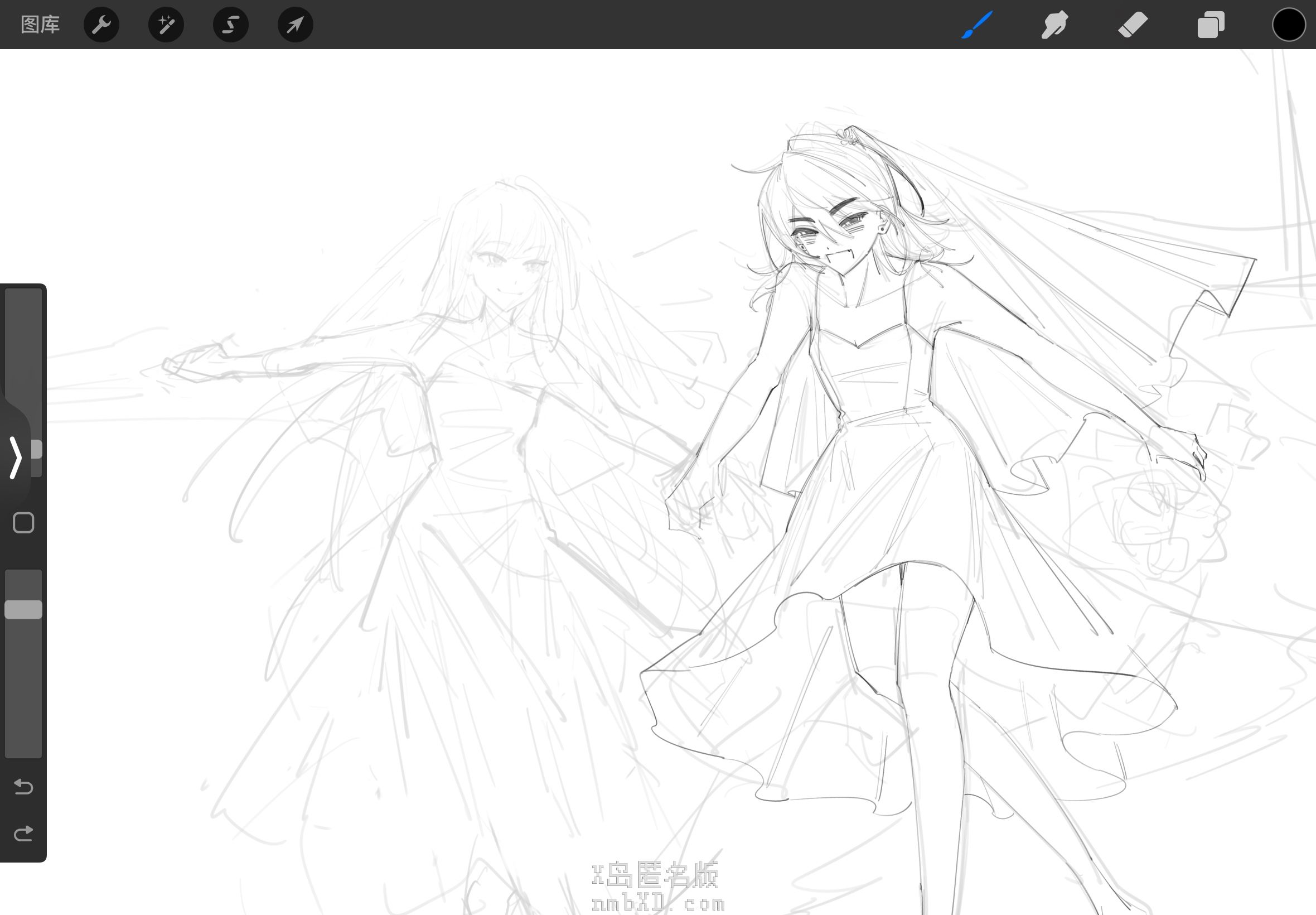Open the Layers panel

tap(1211, 25)
